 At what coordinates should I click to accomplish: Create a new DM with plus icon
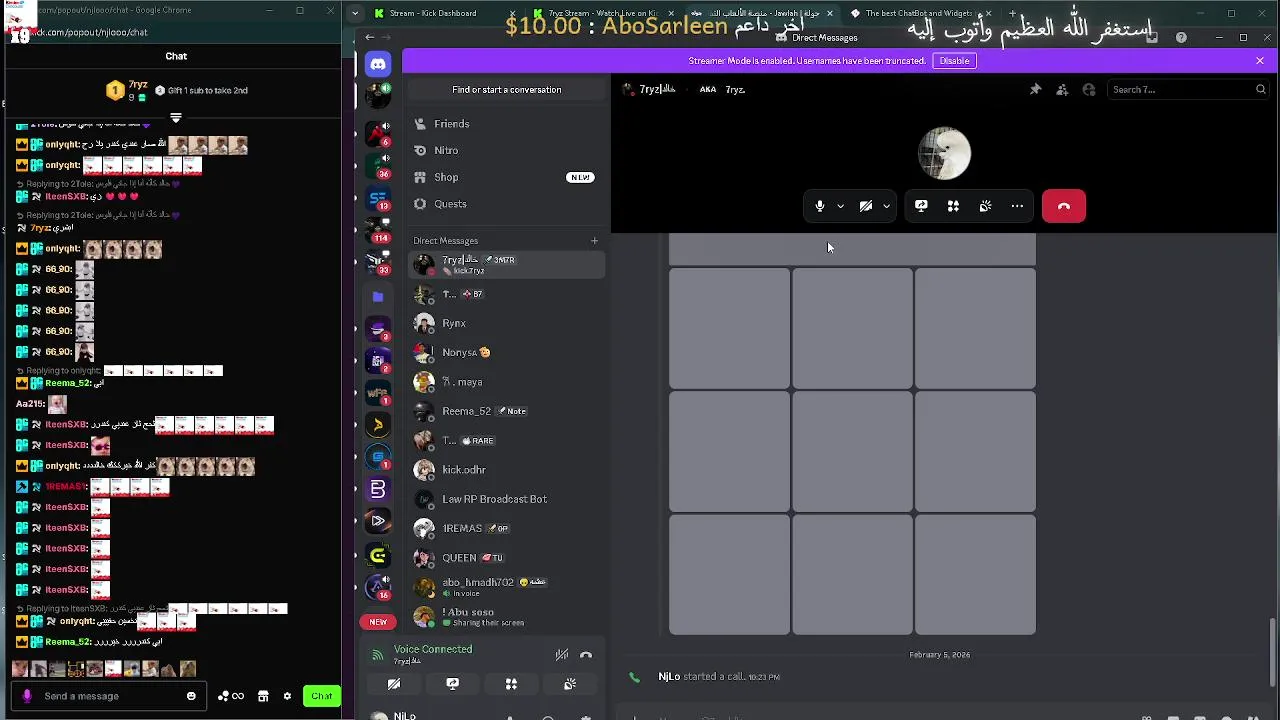point(594,240)
